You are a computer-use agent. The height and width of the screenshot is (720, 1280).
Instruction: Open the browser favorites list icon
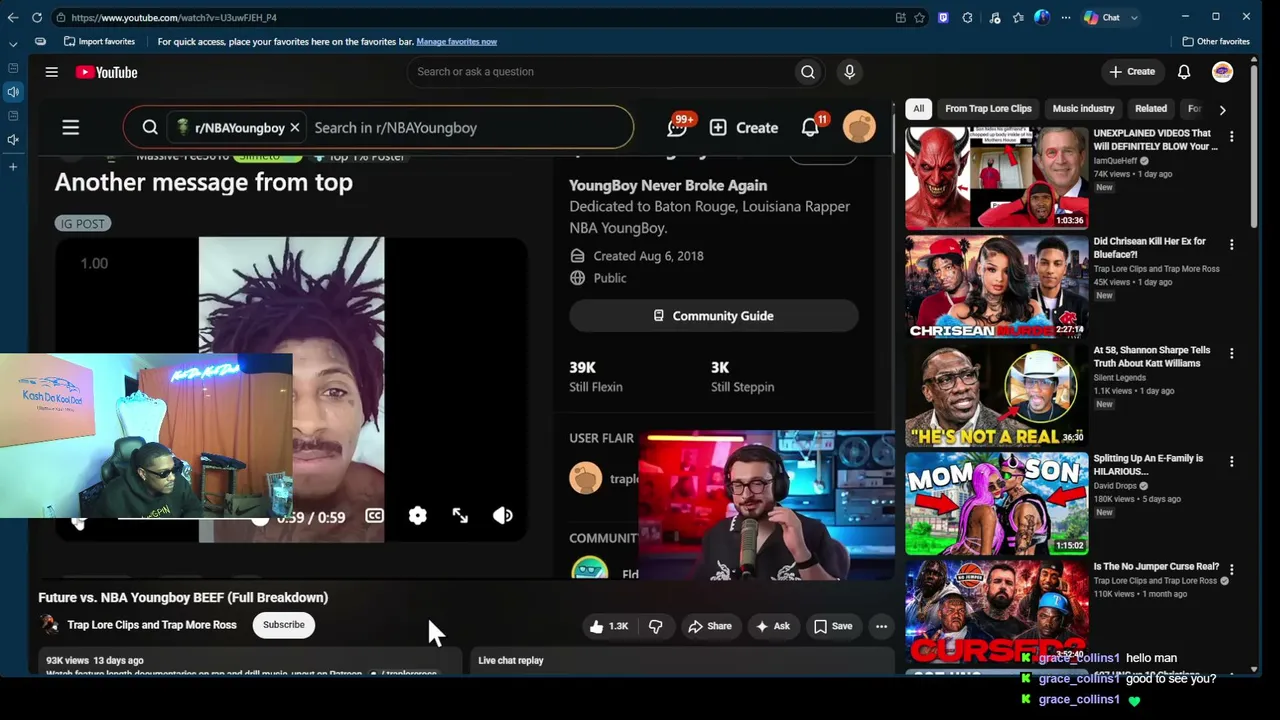coord(1018,17)
